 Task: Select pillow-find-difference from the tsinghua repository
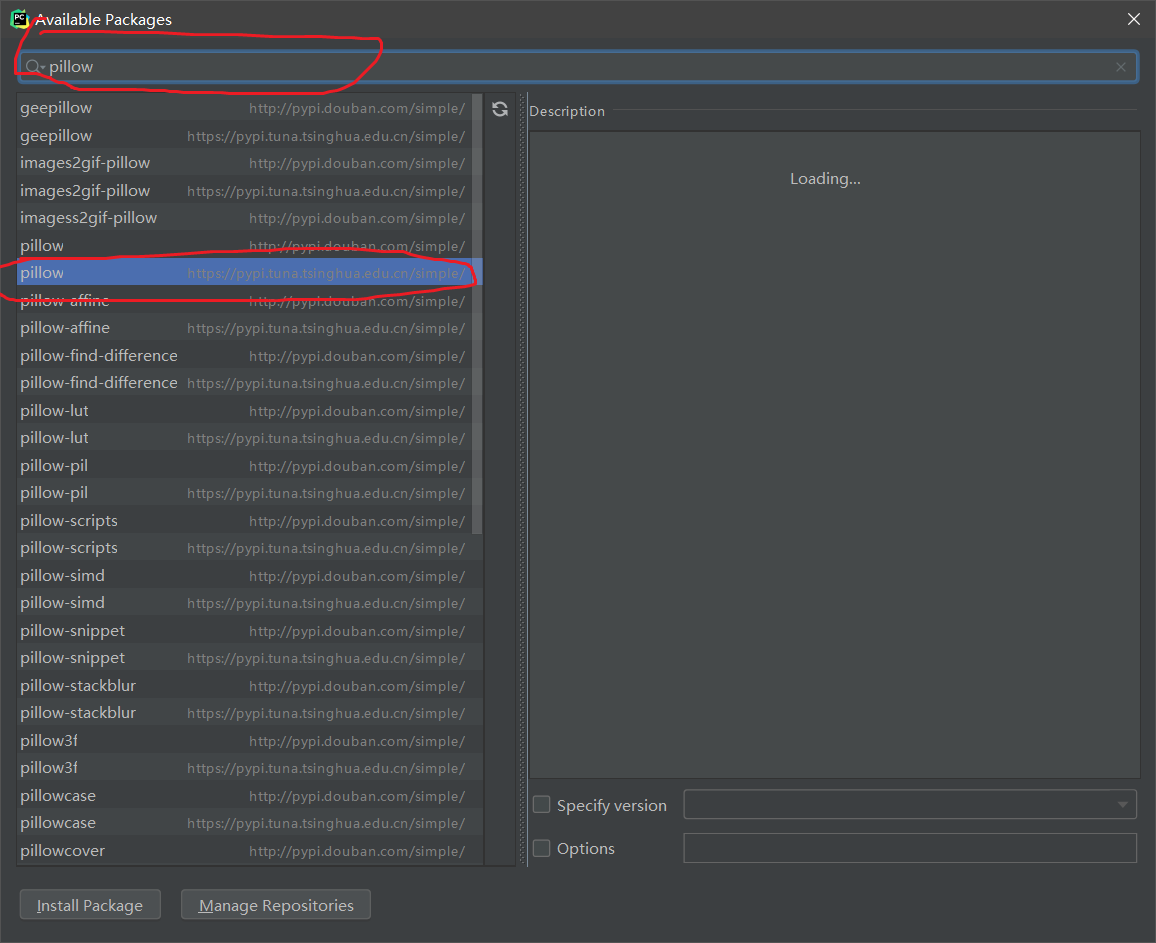pyautogui.click(x=244, y=383)
